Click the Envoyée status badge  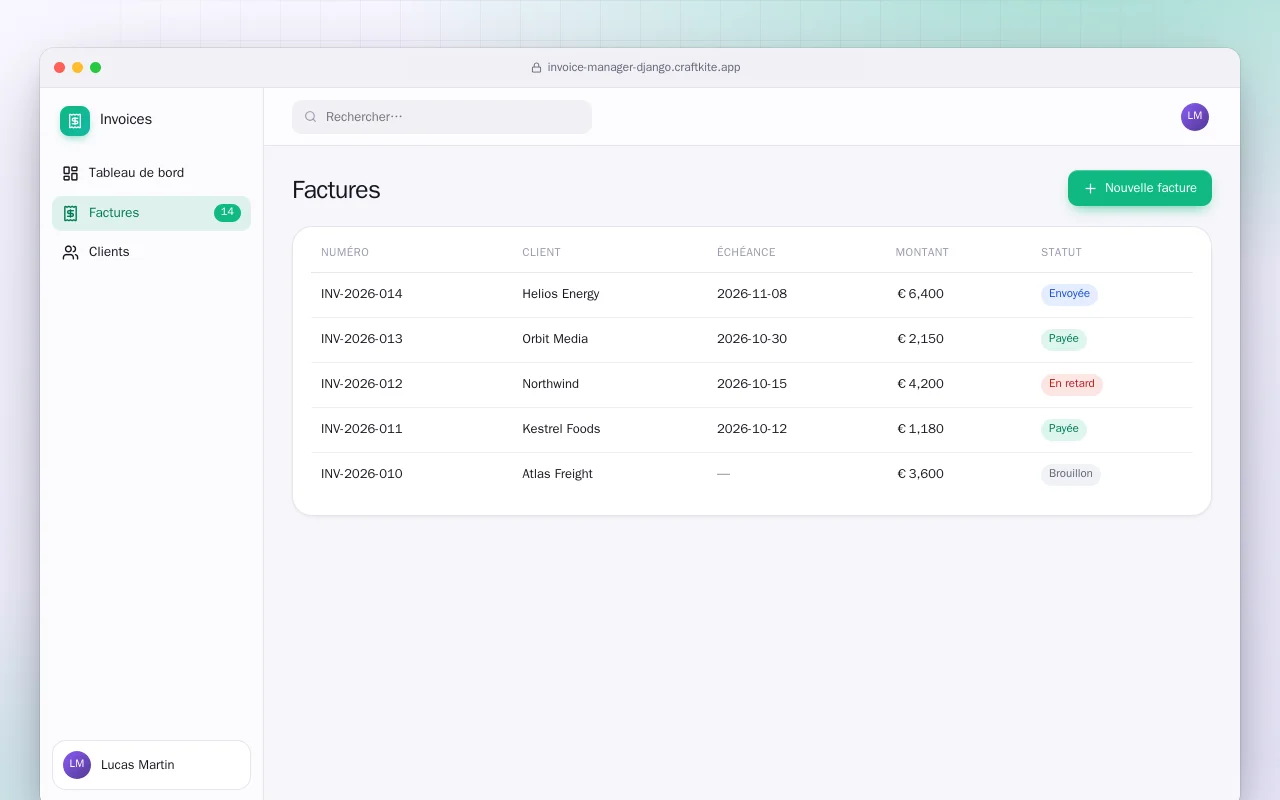[1069, 294]
